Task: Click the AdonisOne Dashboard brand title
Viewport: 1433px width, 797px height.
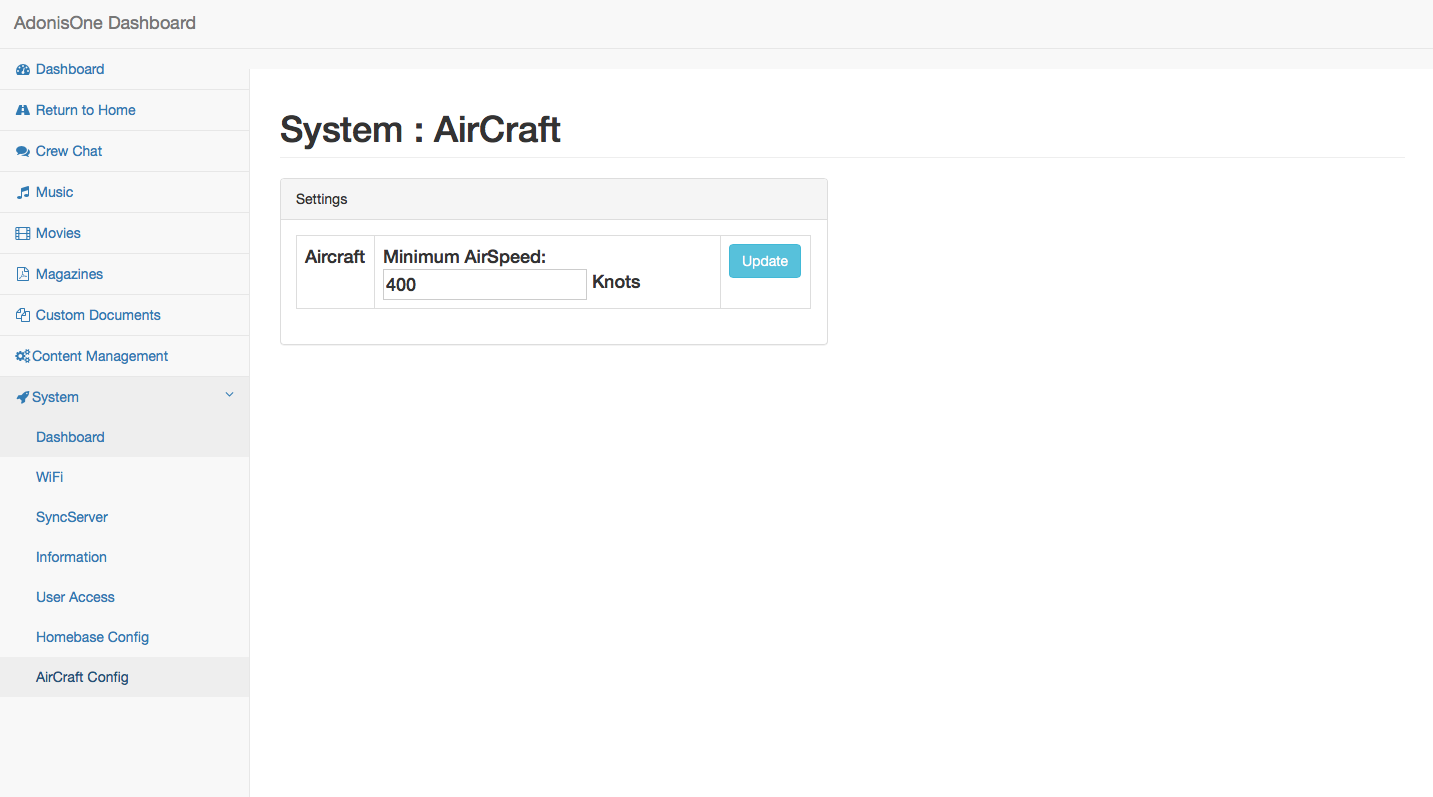Action: tap(105, 23)
